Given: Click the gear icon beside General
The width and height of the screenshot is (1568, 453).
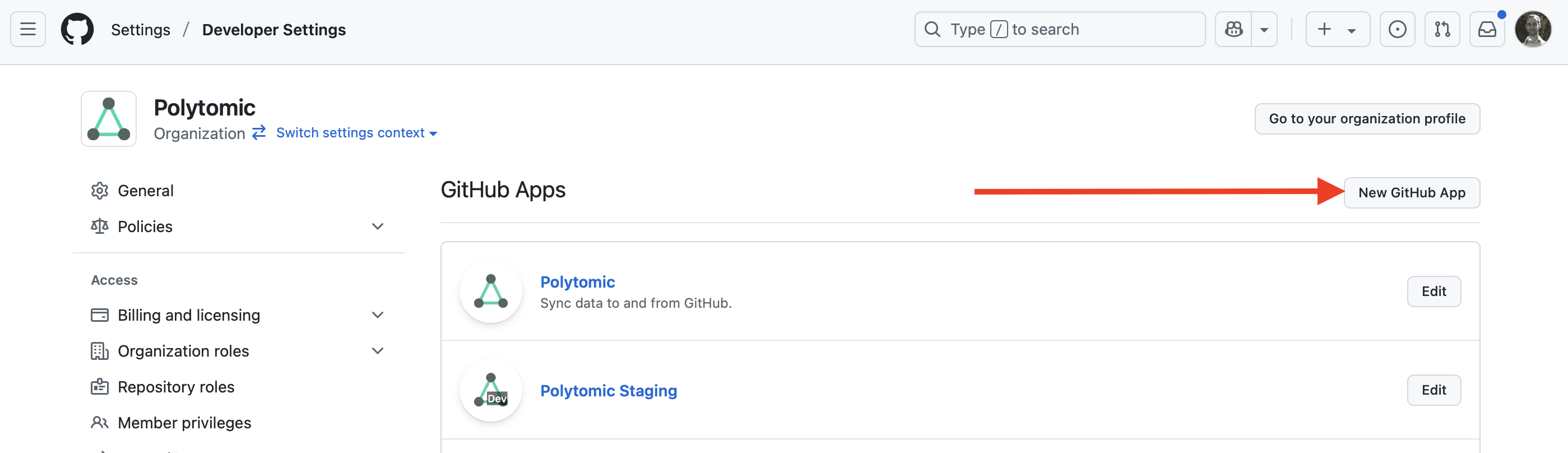Looking at the screenshot, I should click(100, 191).
